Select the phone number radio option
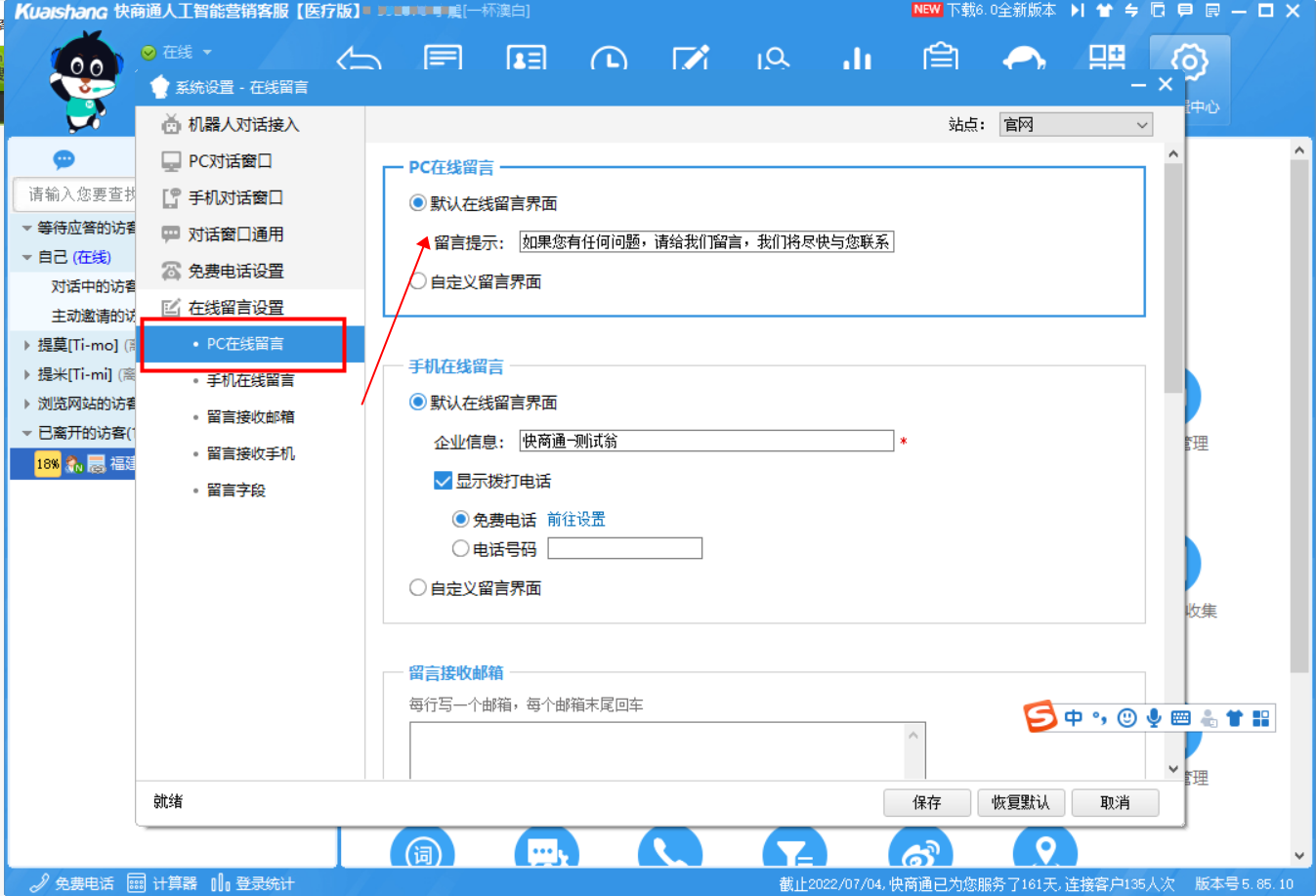The image size is (1316, 896). pyautogui.click(x=460, y=549)
